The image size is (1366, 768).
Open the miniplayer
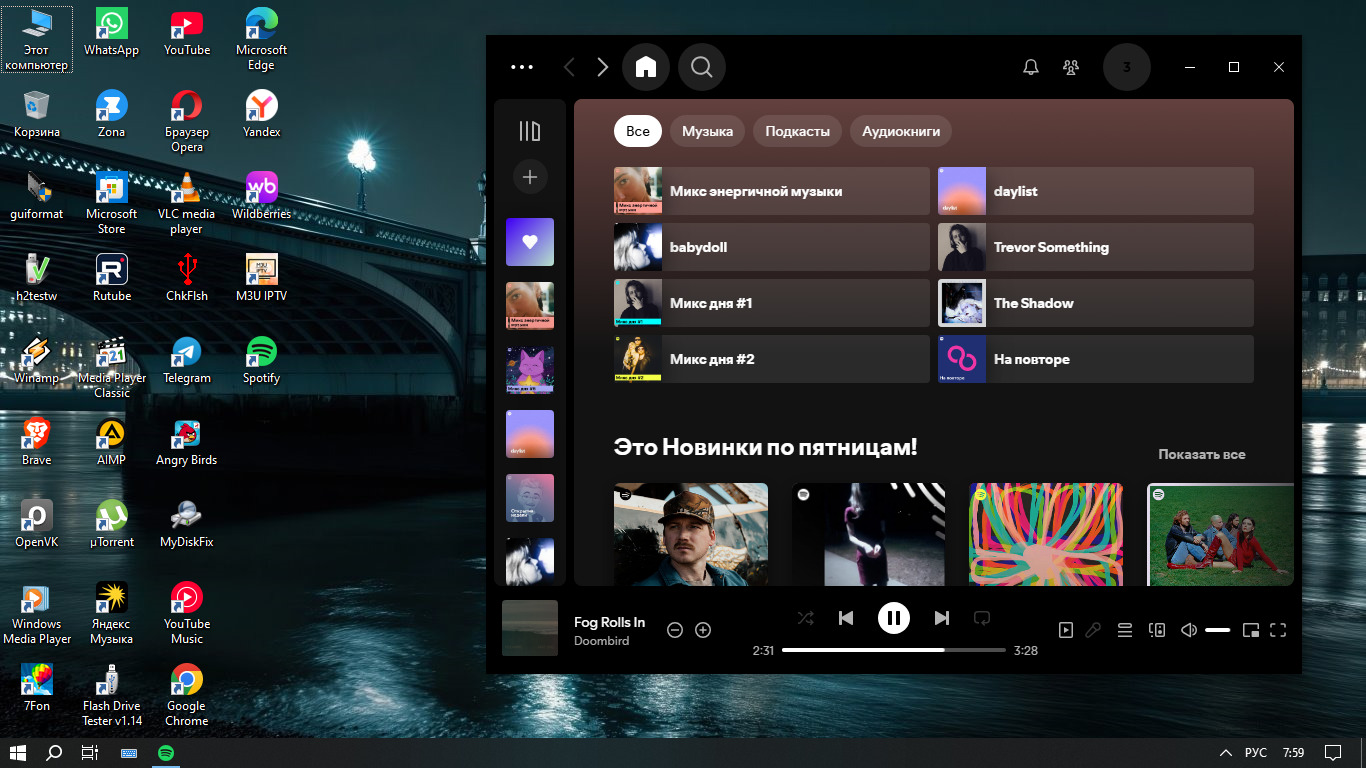coord(1250,630)
